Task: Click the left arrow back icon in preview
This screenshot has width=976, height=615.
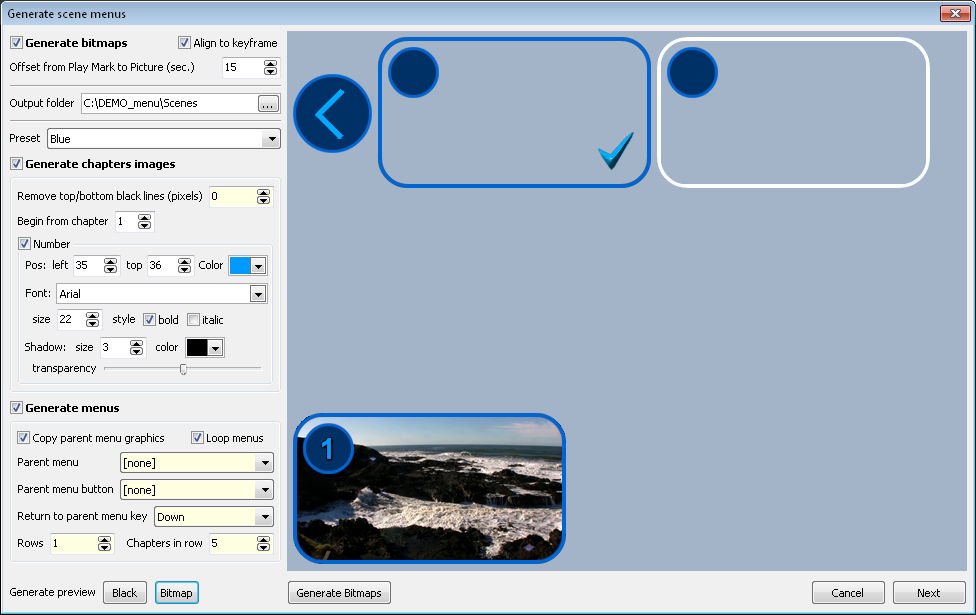Action: pos(332,114)
